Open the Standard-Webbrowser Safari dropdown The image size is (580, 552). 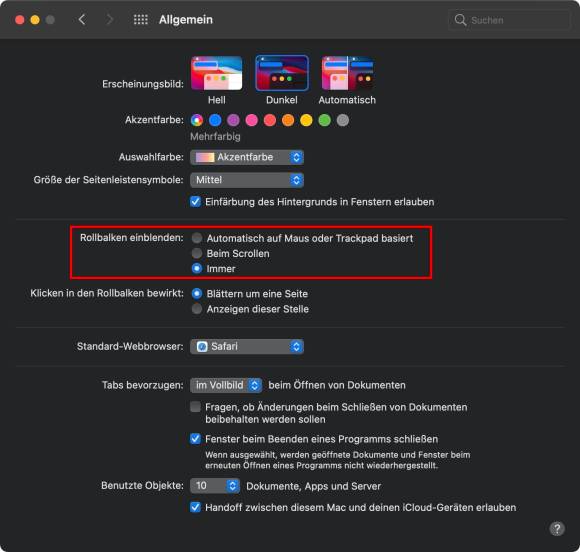point(247,347)
